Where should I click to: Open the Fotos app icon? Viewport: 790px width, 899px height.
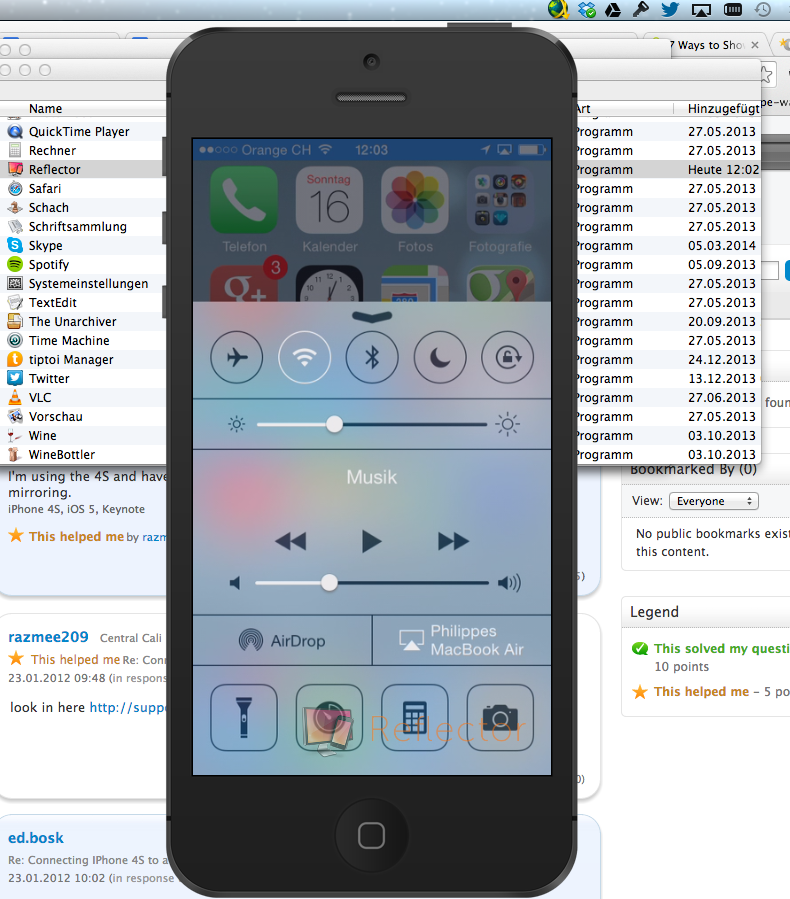point(415,200)
